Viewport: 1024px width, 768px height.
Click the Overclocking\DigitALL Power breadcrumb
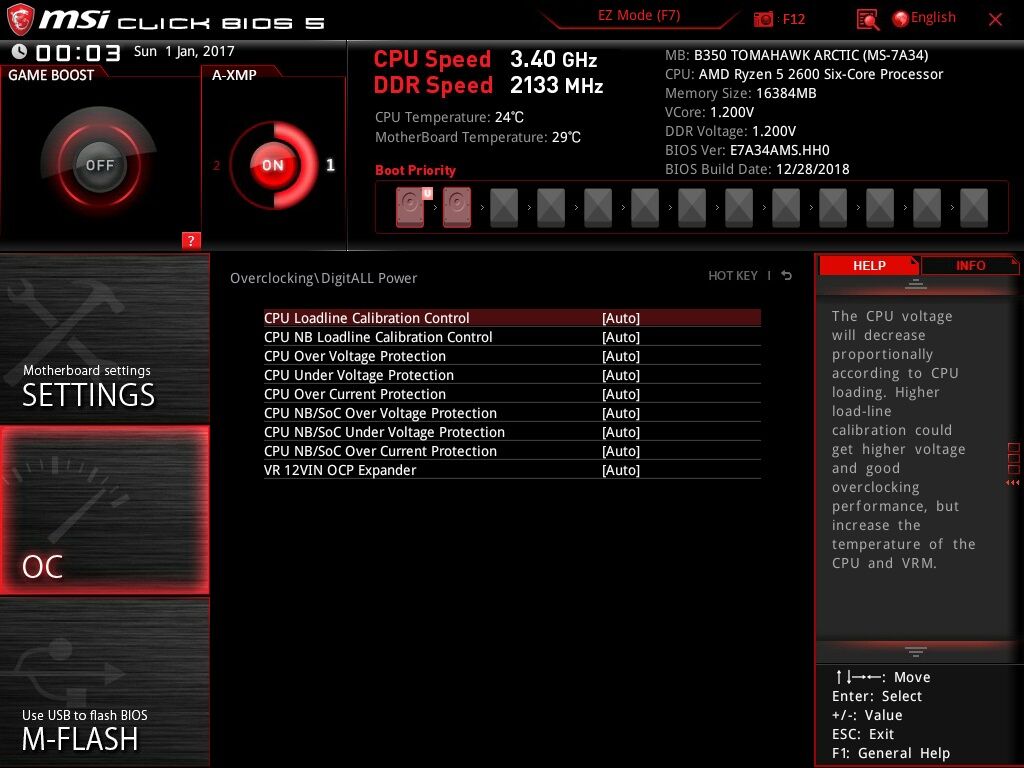323,278
